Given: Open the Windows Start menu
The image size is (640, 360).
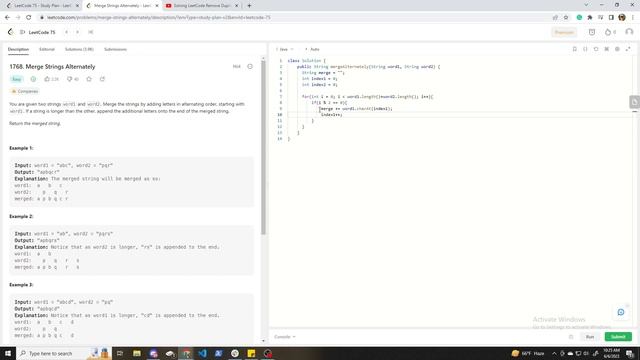Looking at the screenshot, I should point(8,353).
